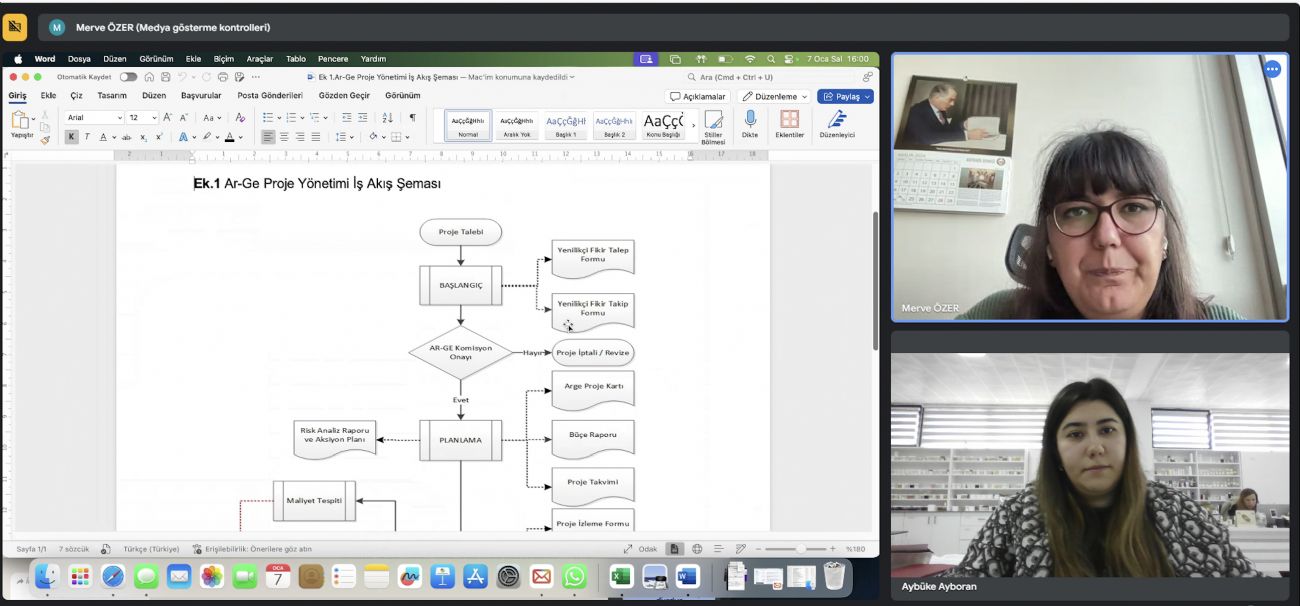Decrease paragraph indent
This screenshot has width=1300, height=606.
click(346, 117)
